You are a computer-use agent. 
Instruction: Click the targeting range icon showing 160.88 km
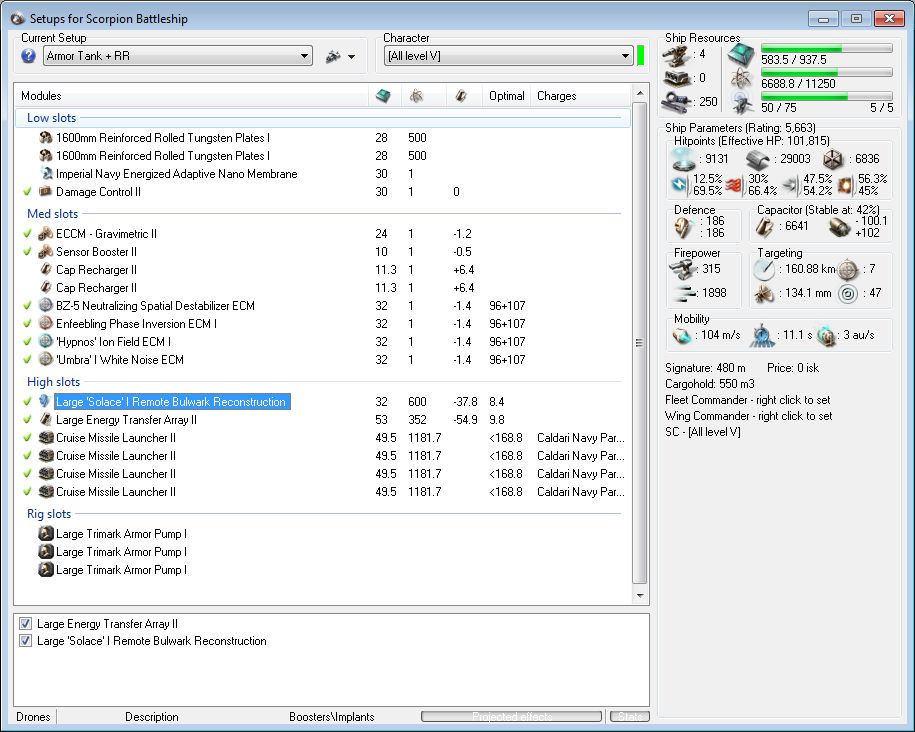tap(764, 269)
